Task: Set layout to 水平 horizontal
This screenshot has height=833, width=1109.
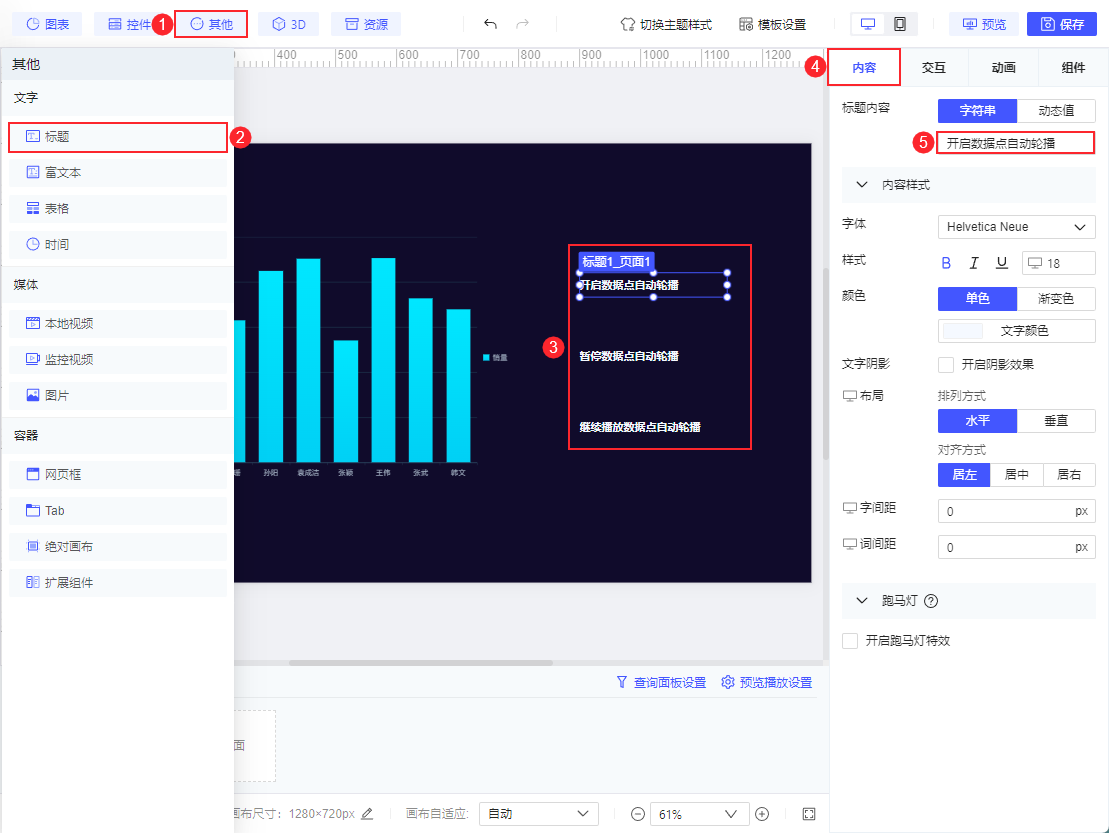Action: pyautogui.click(x=977, y=421)
